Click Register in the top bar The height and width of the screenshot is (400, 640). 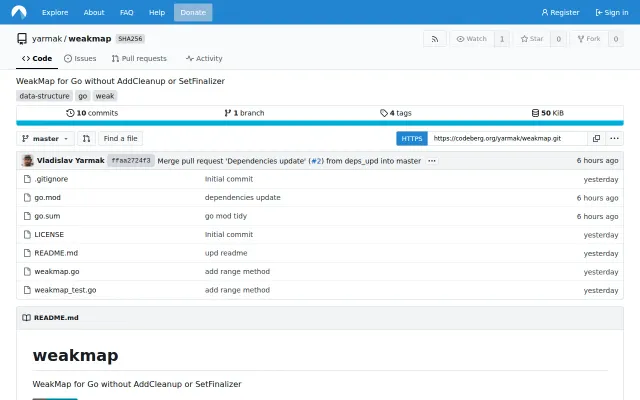click(560, 12)
